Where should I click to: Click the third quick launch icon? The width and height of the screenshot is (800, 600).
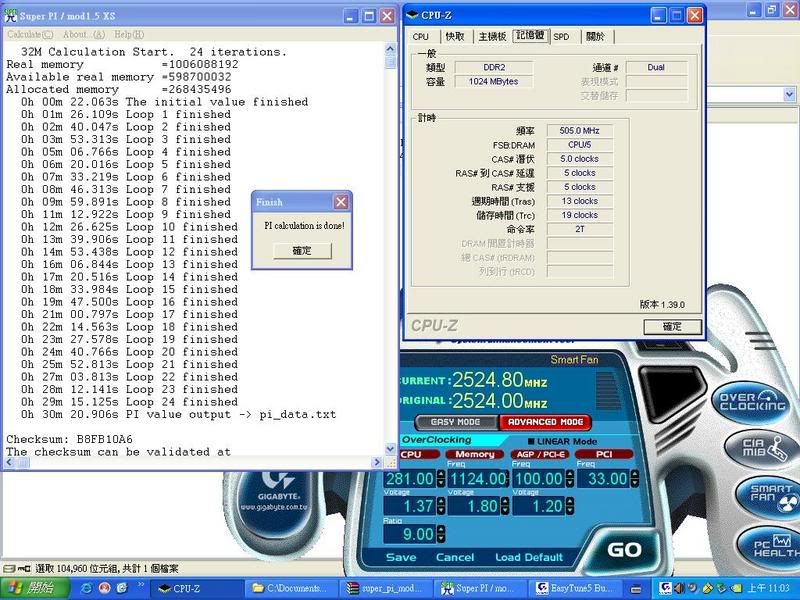[122, 588]
